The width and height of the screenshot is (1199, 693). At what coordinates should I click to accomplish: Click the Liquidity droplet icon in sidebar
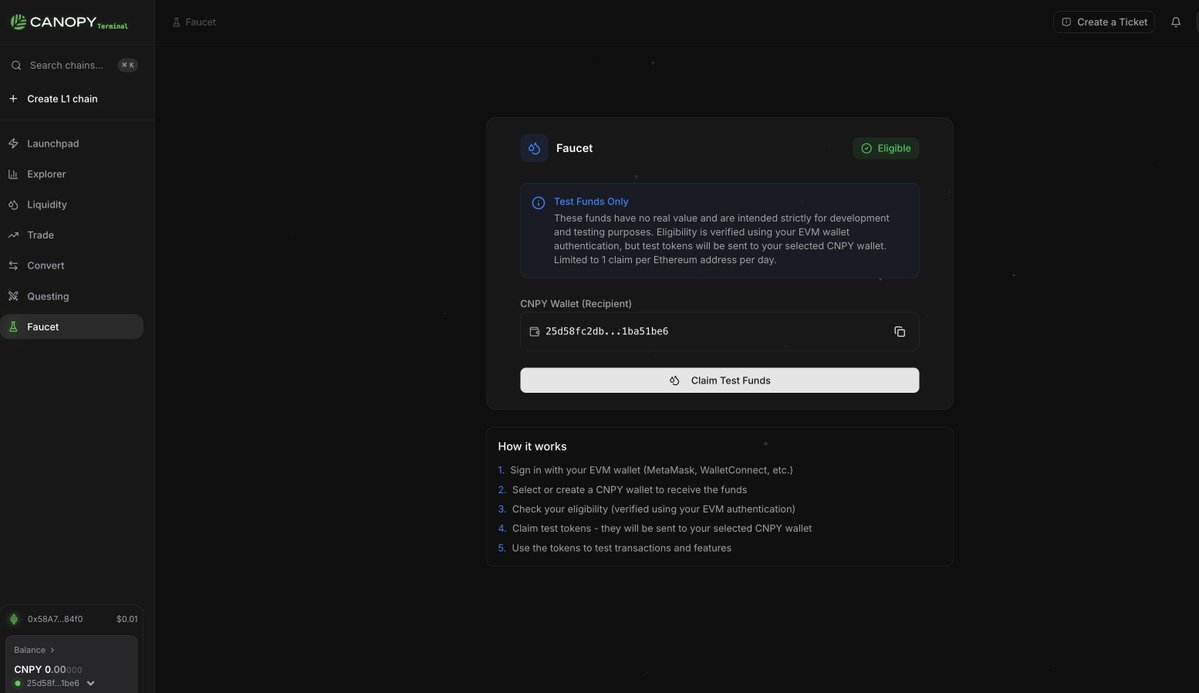coord(13,205)
